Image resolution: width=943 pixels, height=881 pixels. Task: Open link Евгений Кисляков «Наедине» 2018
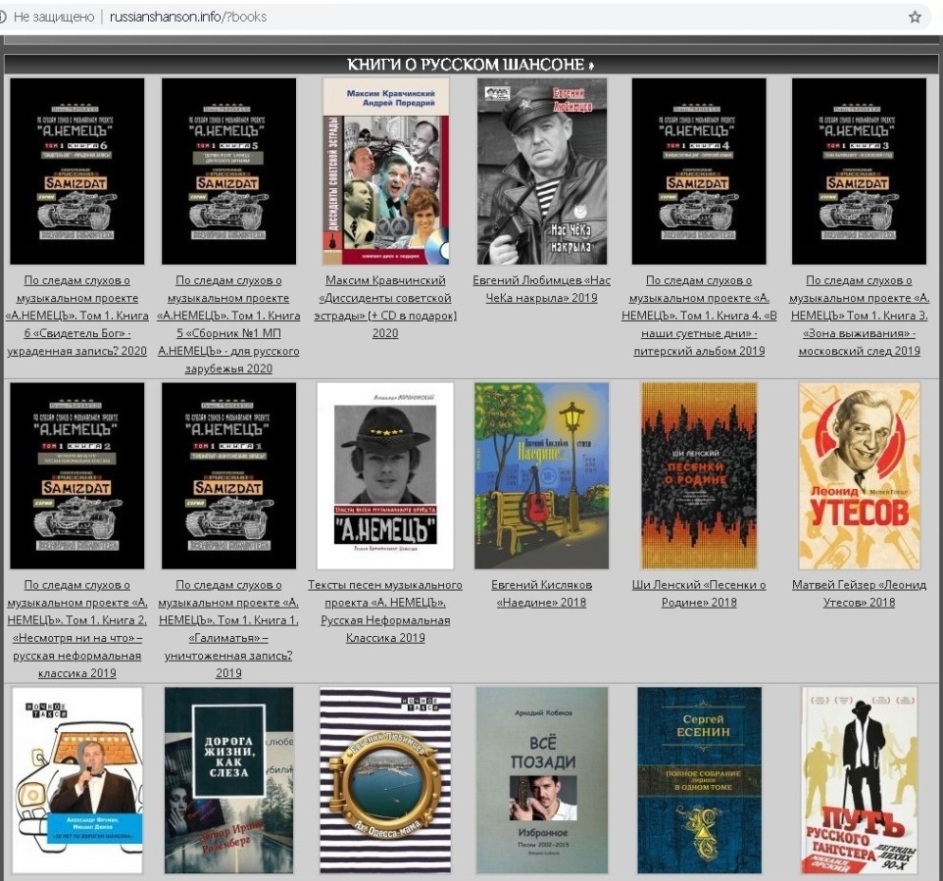click(542, 594)
